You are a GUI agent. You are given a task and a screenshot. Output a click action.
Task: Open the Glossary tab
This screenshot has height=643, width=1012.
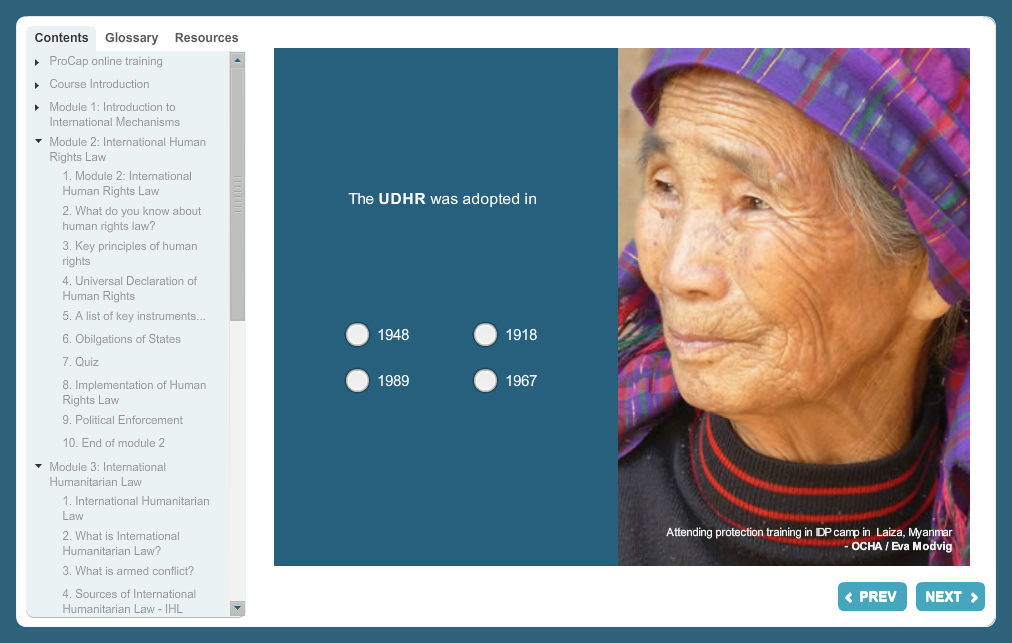tap(132, 38)
